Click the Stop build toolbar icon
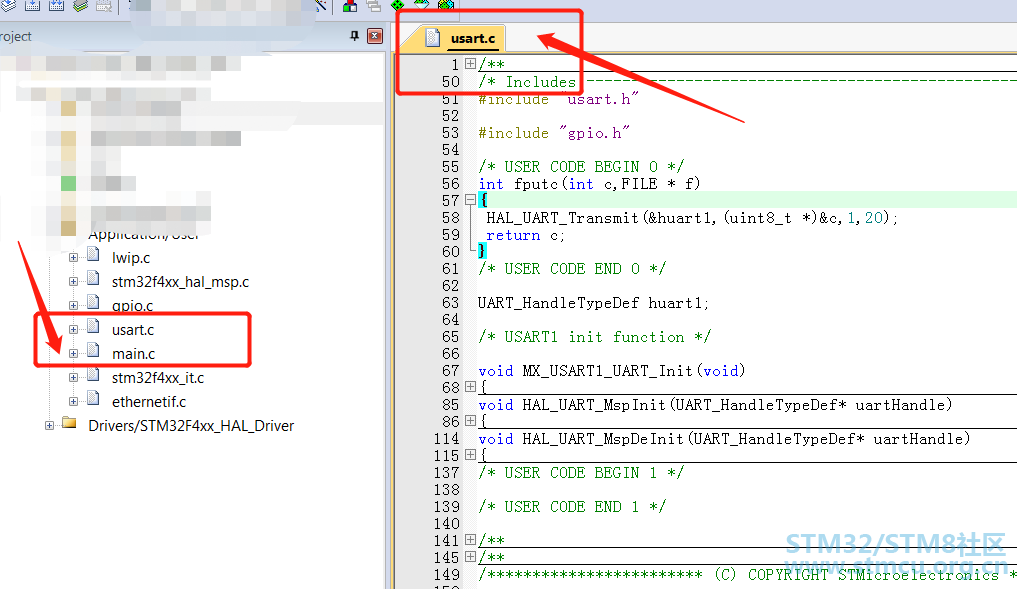Viewport: 1017px width, 589px height. (x=104, y=6)
